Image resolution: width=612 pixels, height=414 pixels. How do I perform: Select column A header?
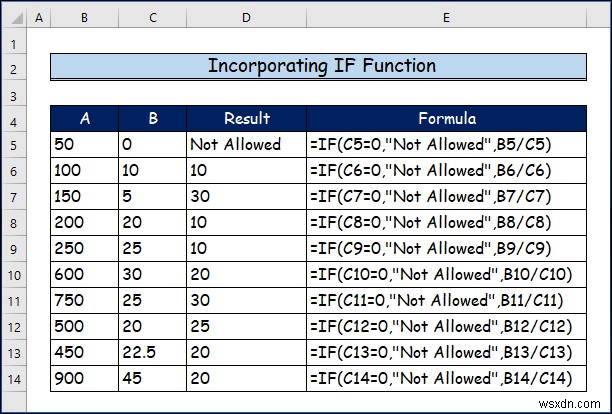39,18
